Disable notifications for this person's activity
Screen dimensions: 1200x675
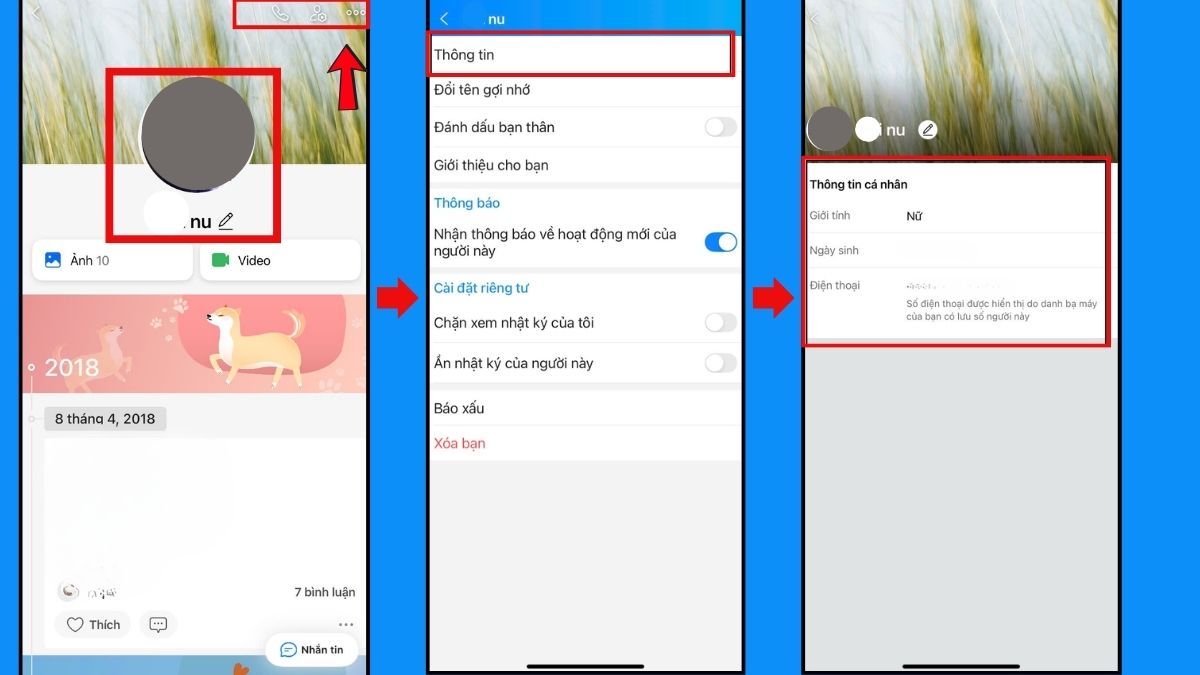(x=719, y=241)
